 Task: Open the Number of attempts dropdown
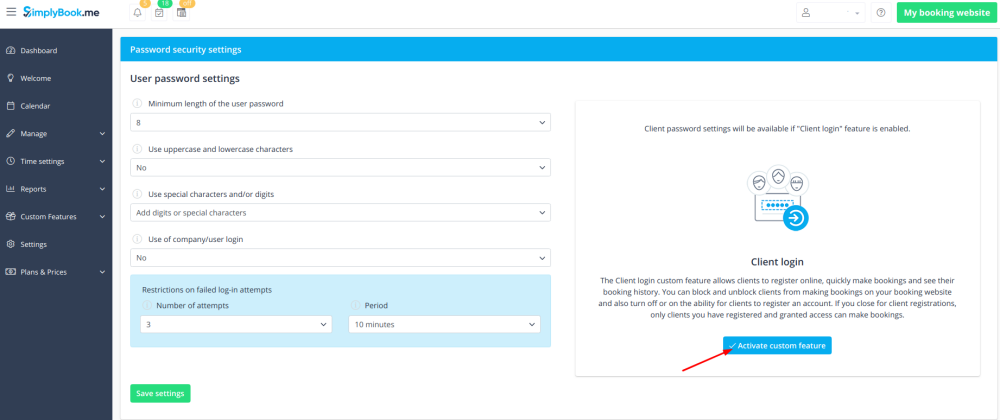236,324
